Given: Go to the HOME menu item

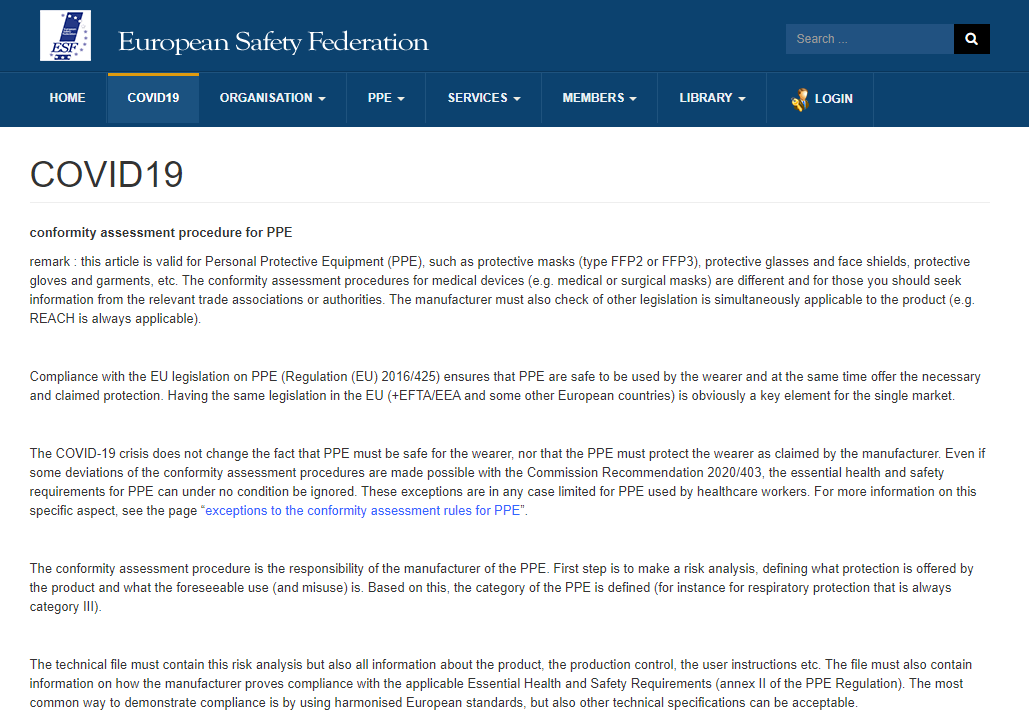Looking at the screenshot, I should pos(67,98).
